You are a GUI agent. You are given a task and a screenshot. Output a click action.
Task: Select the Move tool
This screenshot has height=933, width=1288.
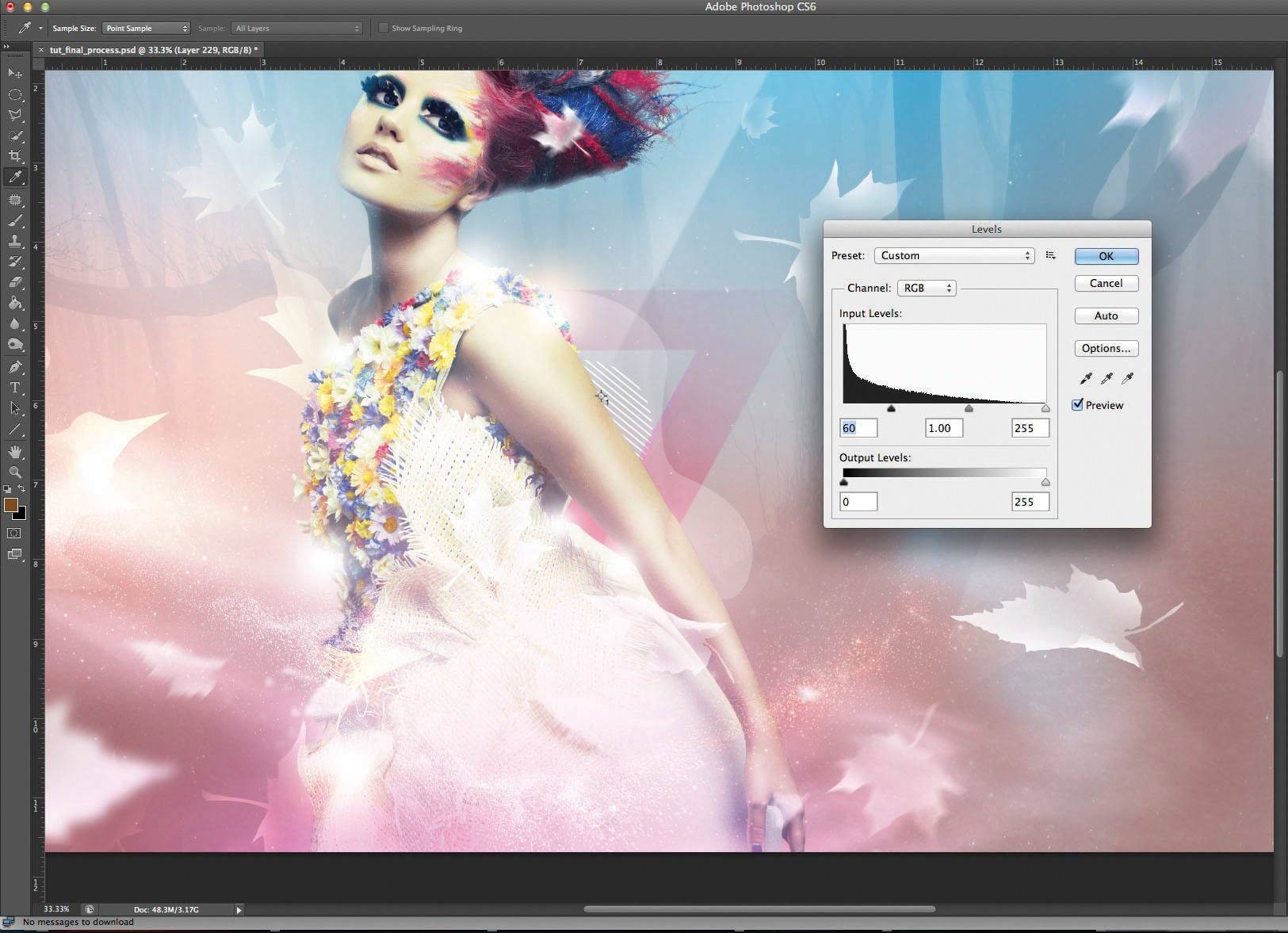click(x=15, y=73)
